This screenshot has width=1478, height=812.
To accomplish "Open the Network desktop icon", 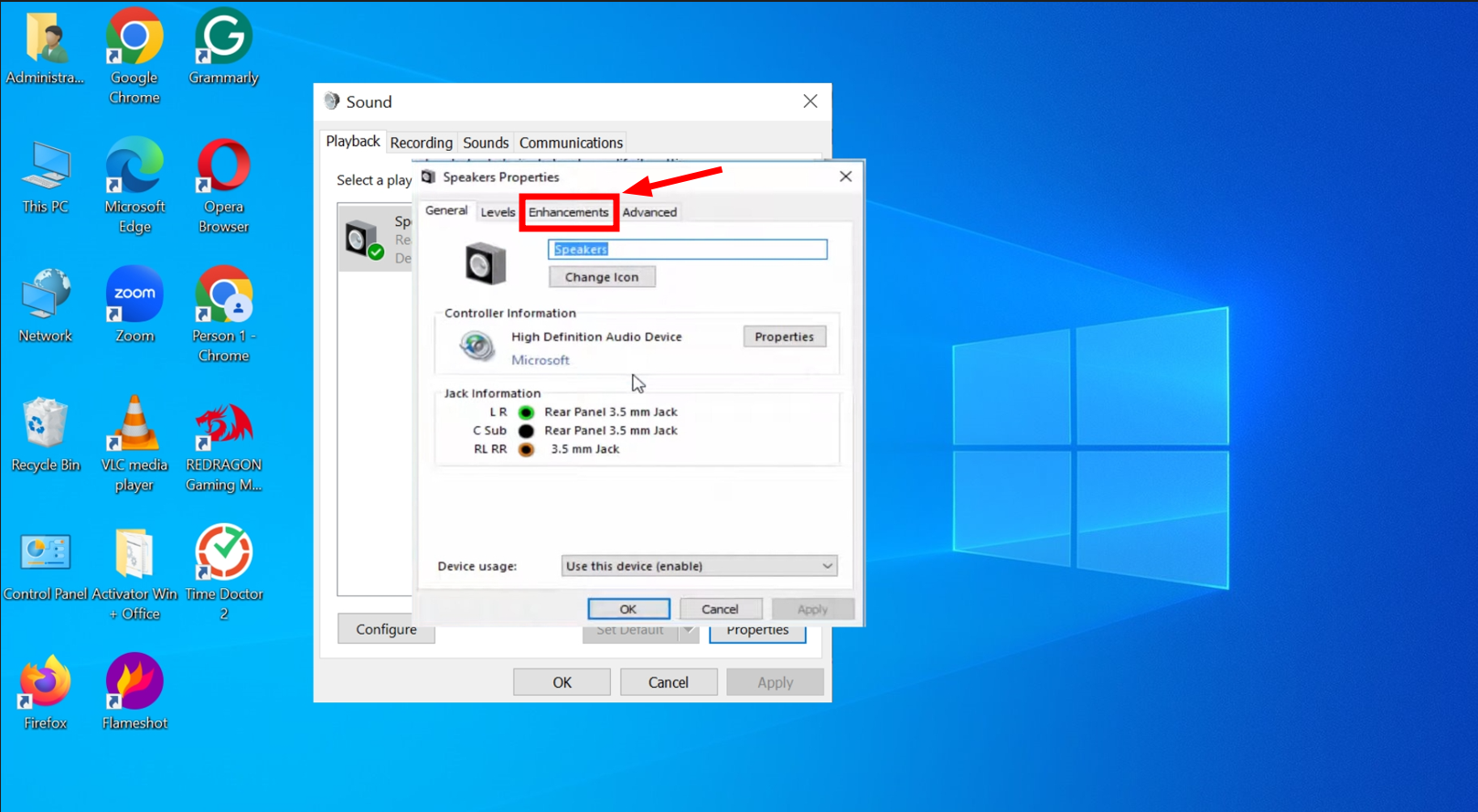I will coord(45,306).
